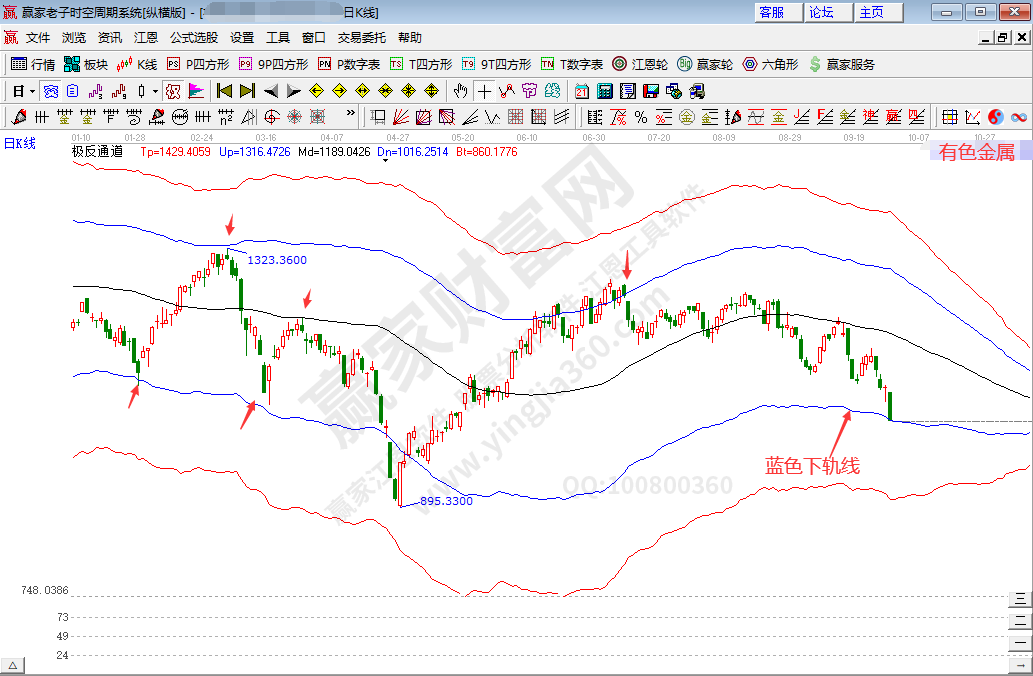1033x676 pixels.
Task: Open the 交易委托 menu
Action: pyautogui.click(x=362, y=38)
